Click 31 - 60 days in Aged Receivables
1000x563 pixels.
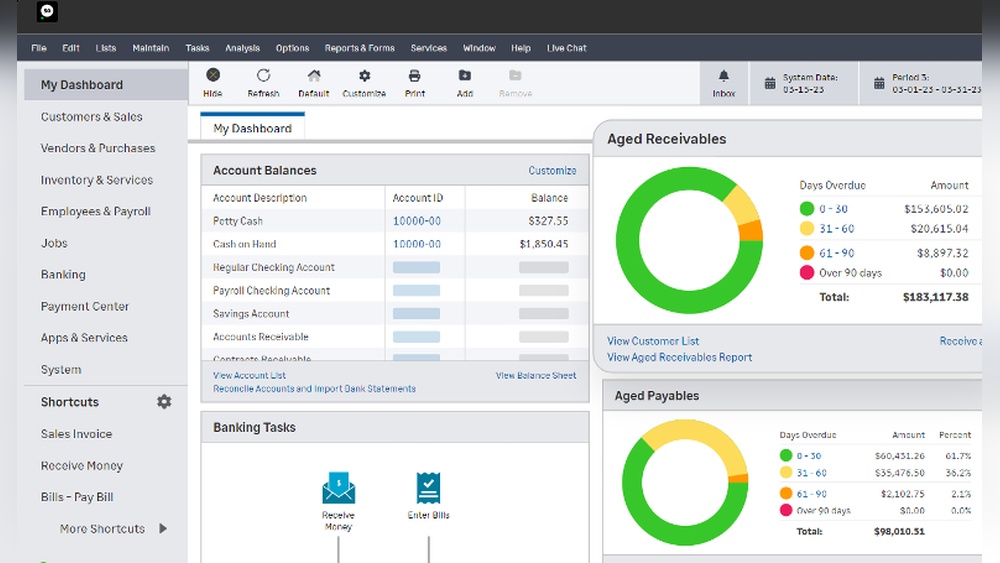click(837, 228)
